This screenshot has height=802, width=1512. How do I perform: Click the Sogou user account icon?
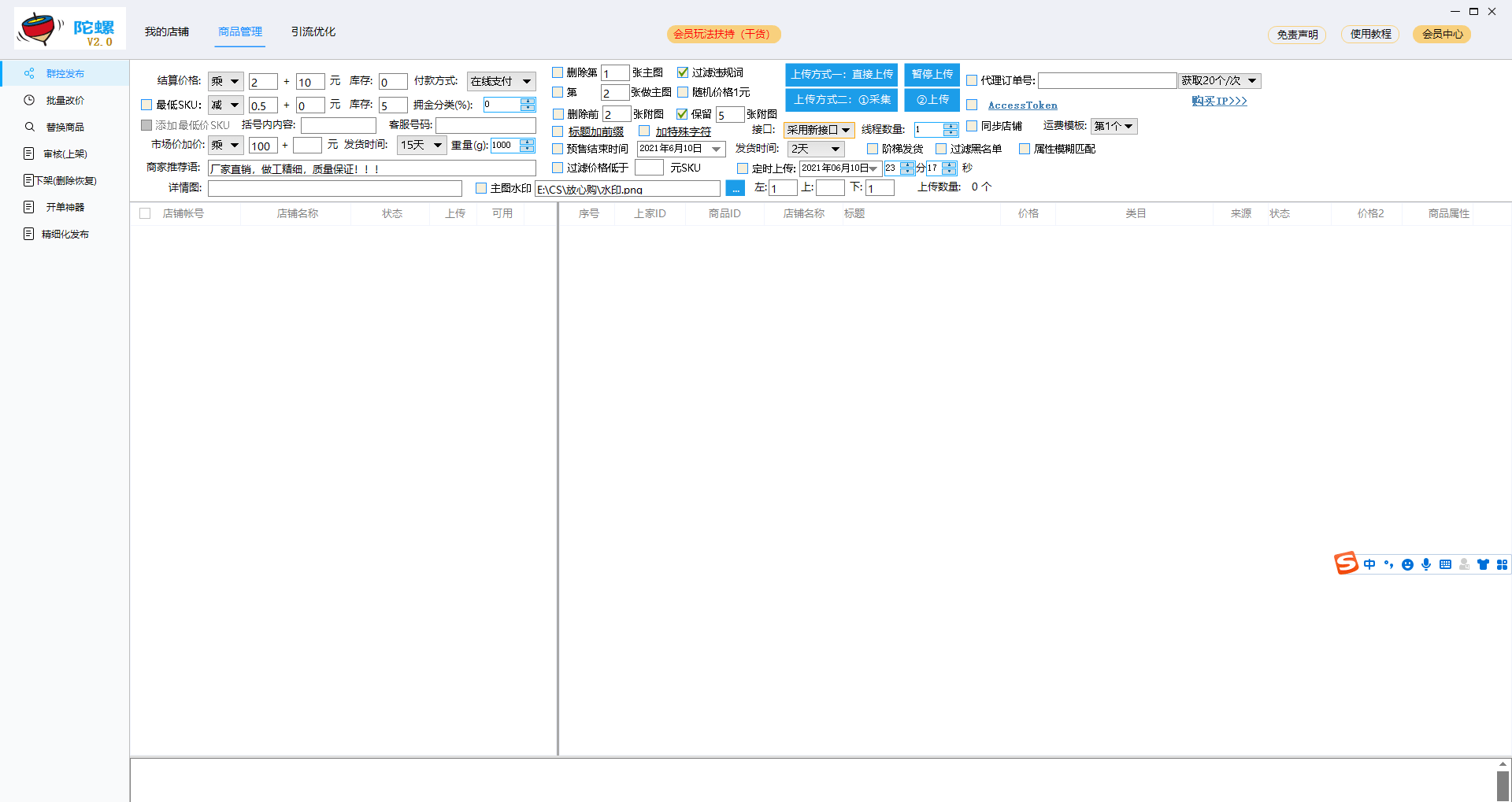[1464, 564]
